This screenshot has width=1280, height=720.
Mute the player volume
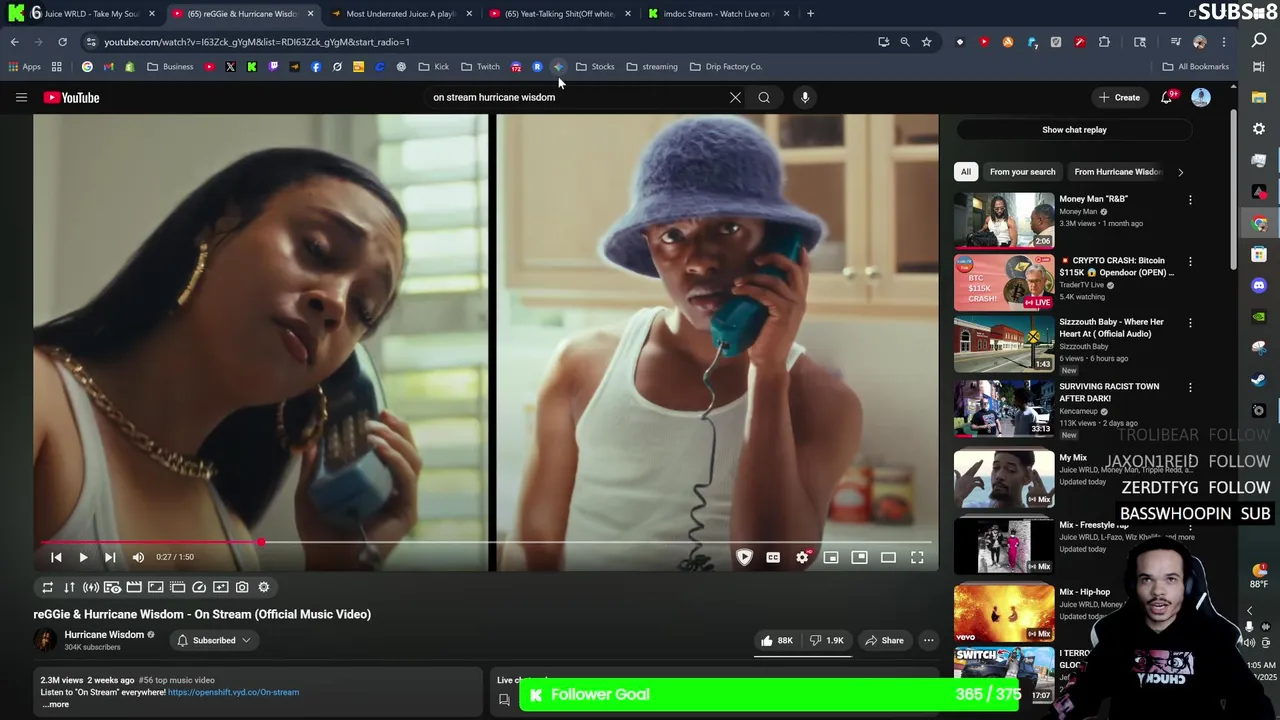tap(138, 557)
